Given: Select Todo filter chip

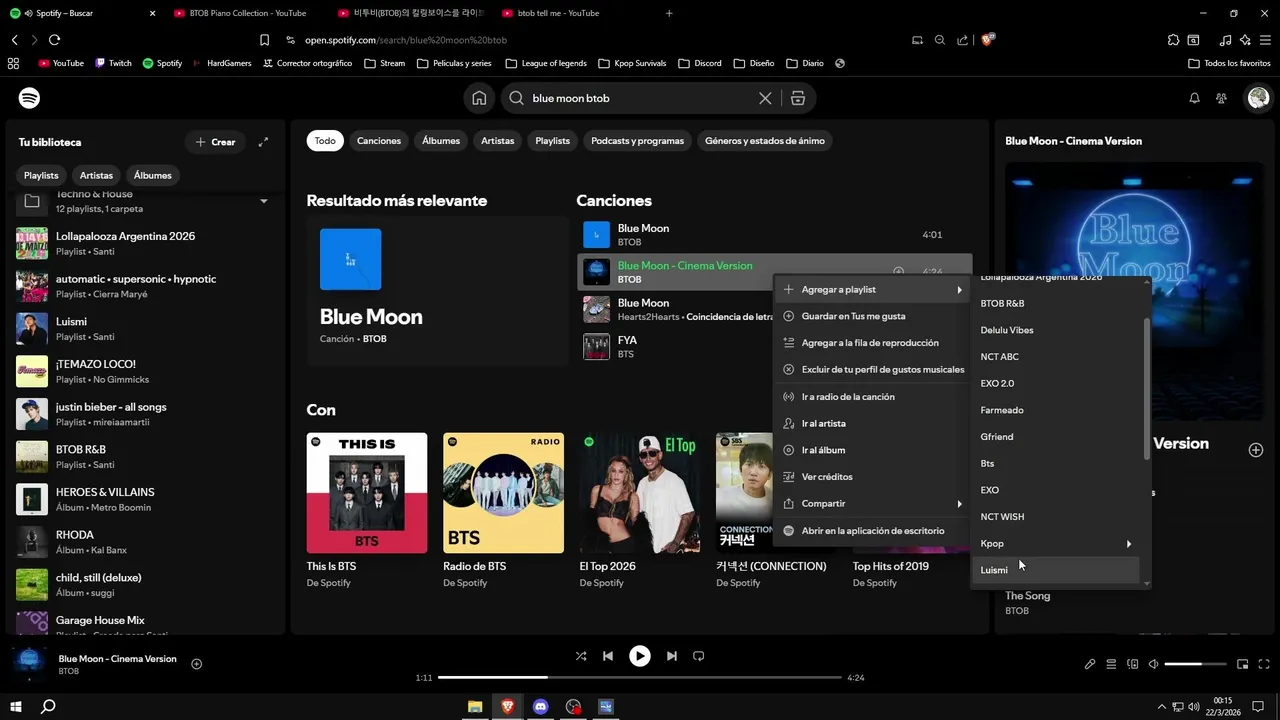Looking at the screenshot, I should tap(325, 141).
